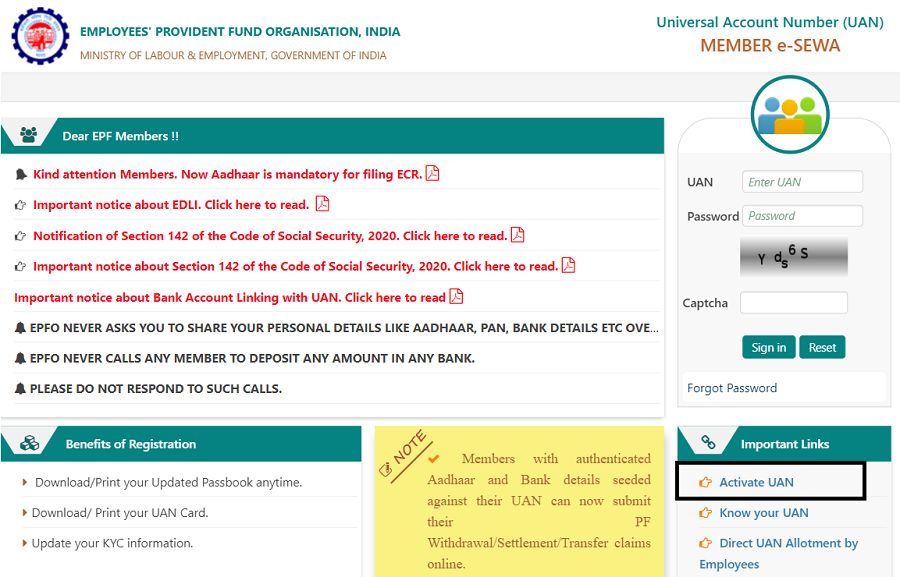Click the Captcha text entry box

(x=793, y=302)
